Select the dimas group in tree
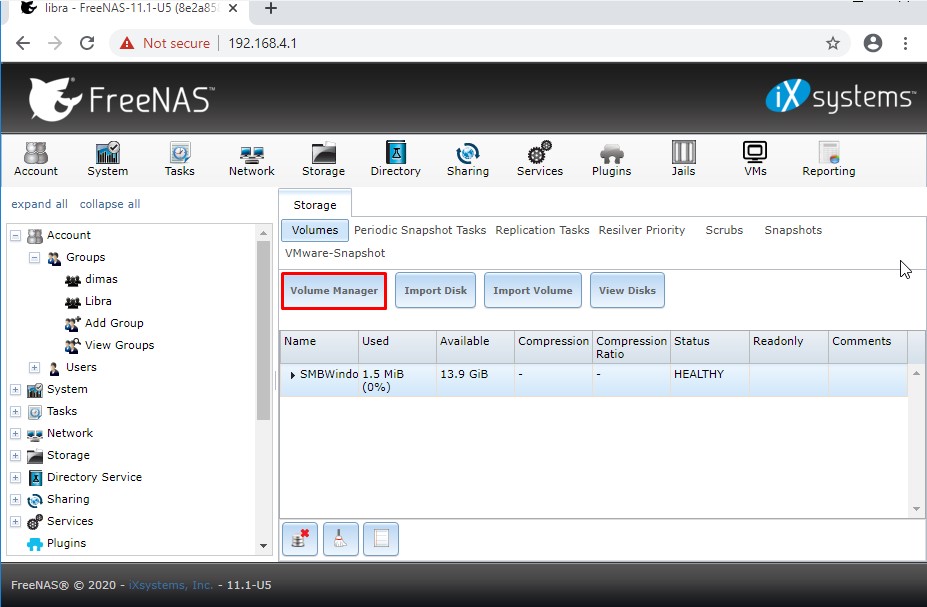 101,279
